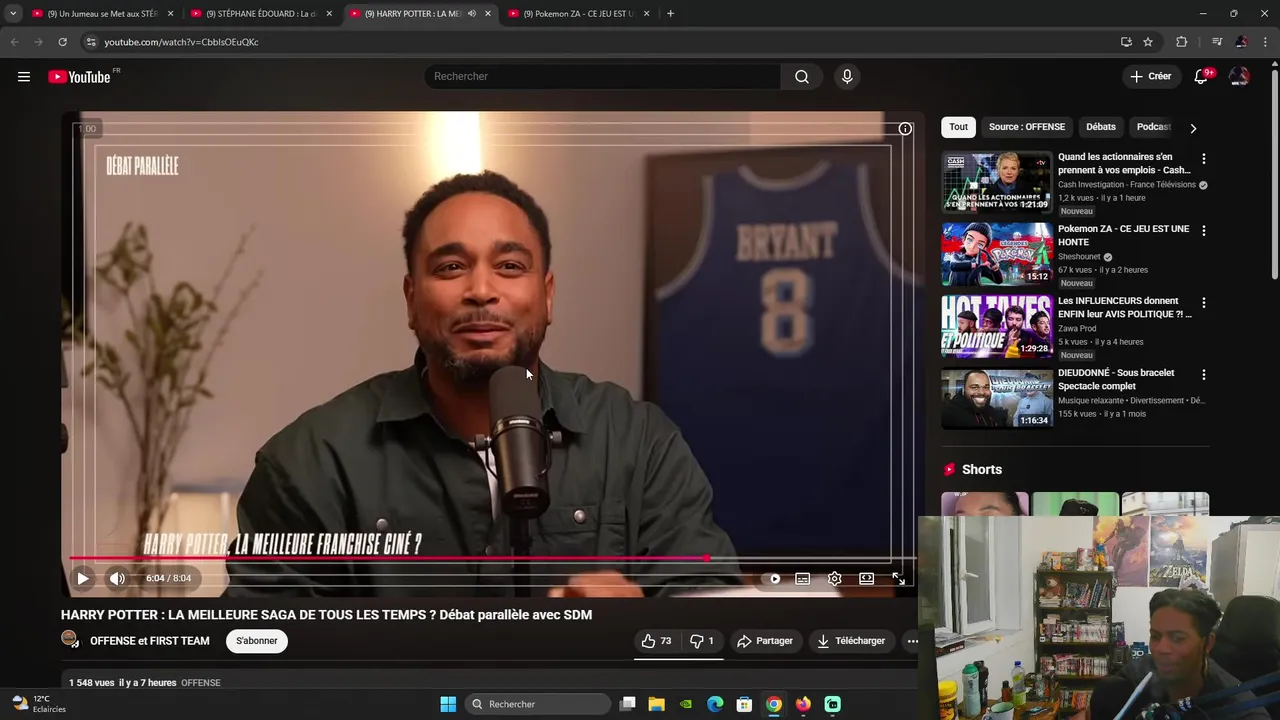Image resolution: width=1280 pixels, height=720 pixels.
Task: Click the Créer button
Action: point(1150,77)
